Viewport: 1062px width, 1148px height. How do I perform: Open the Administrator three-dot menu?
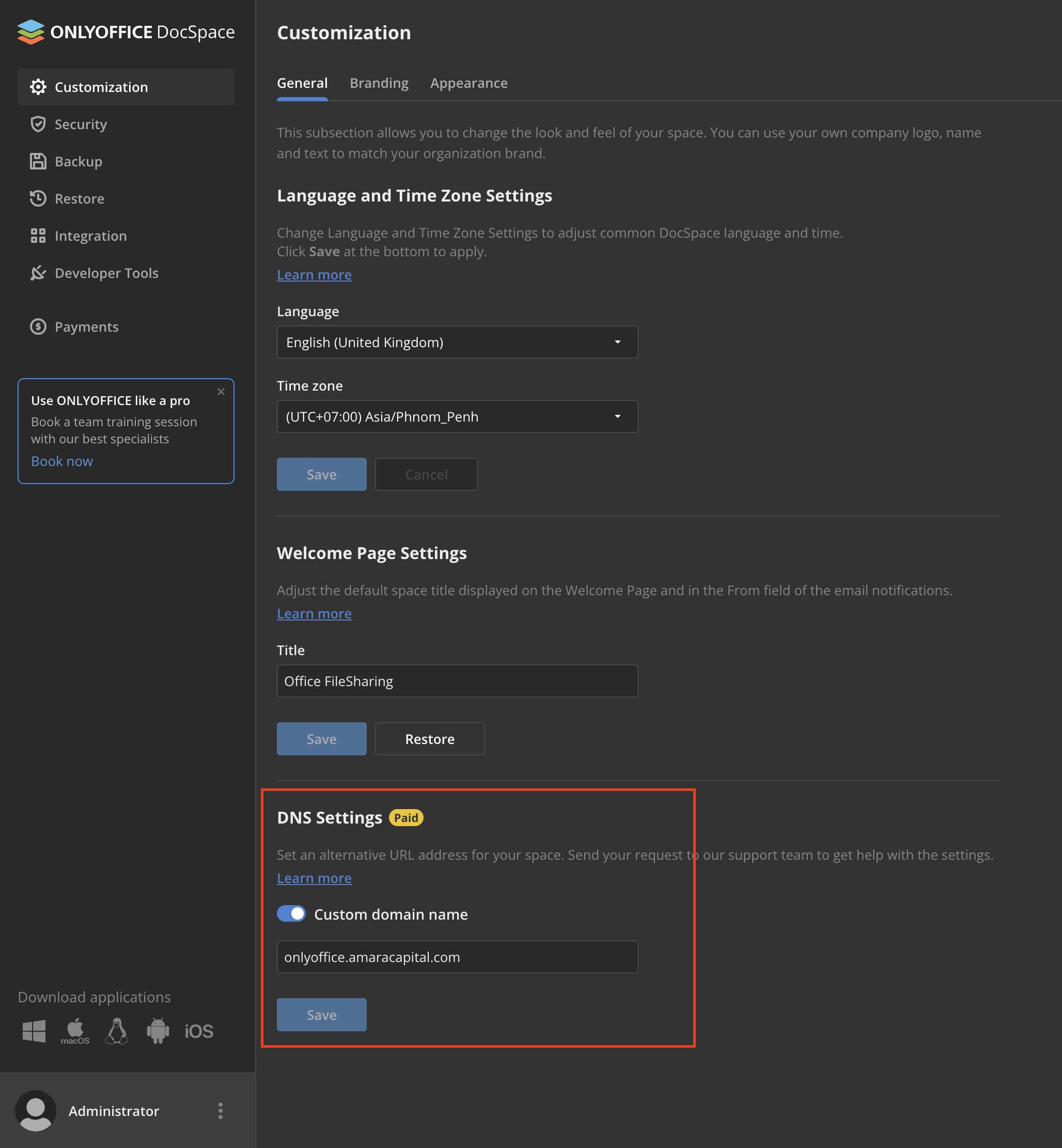pos(220,1111)
